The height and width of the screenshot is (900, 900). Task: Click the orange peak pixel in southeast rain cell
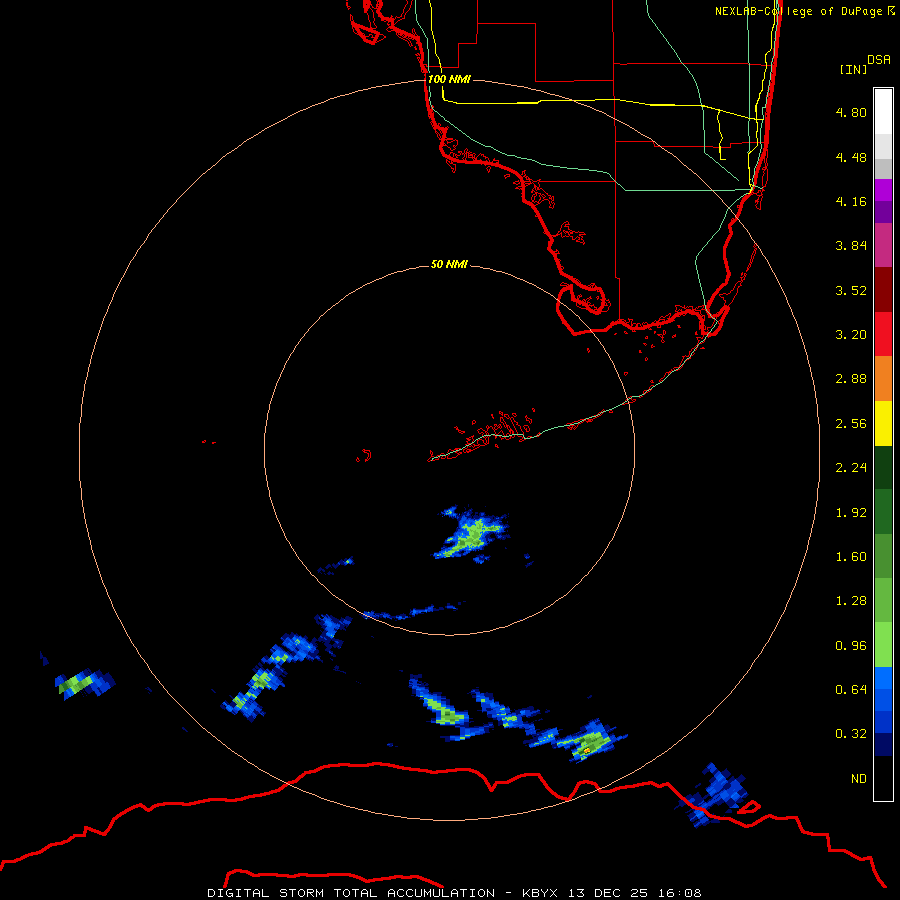pyautogui.click(x=587, y=750)
